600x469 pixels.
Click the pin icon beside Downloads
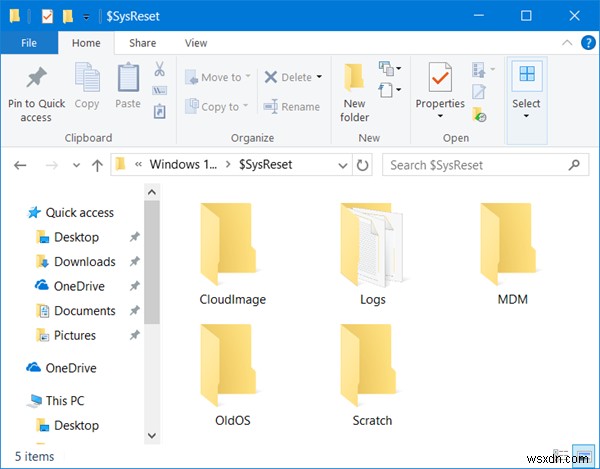(134, 262)
